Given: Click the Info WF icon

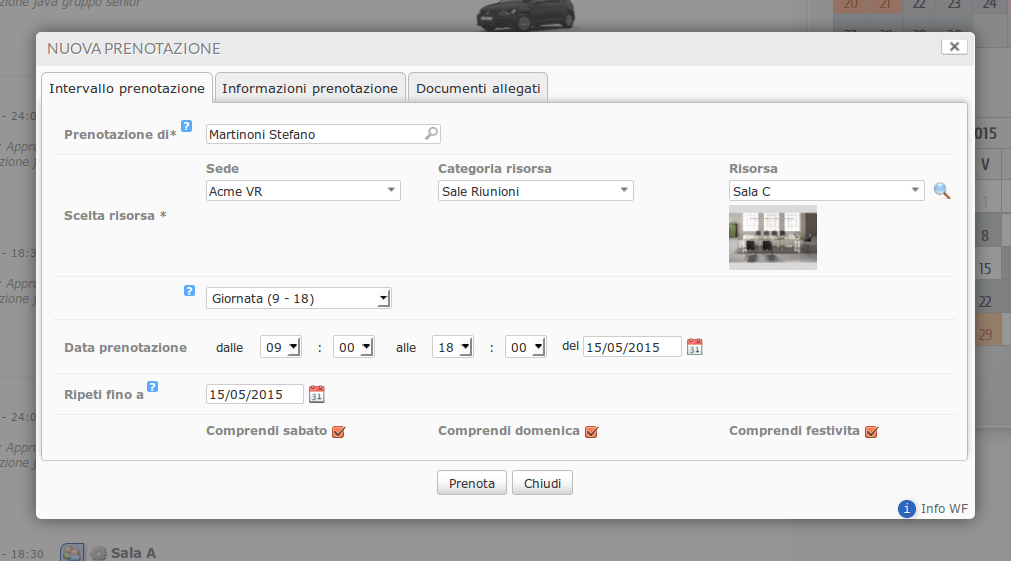Looking at the screenshot, I should coord(907,509).
